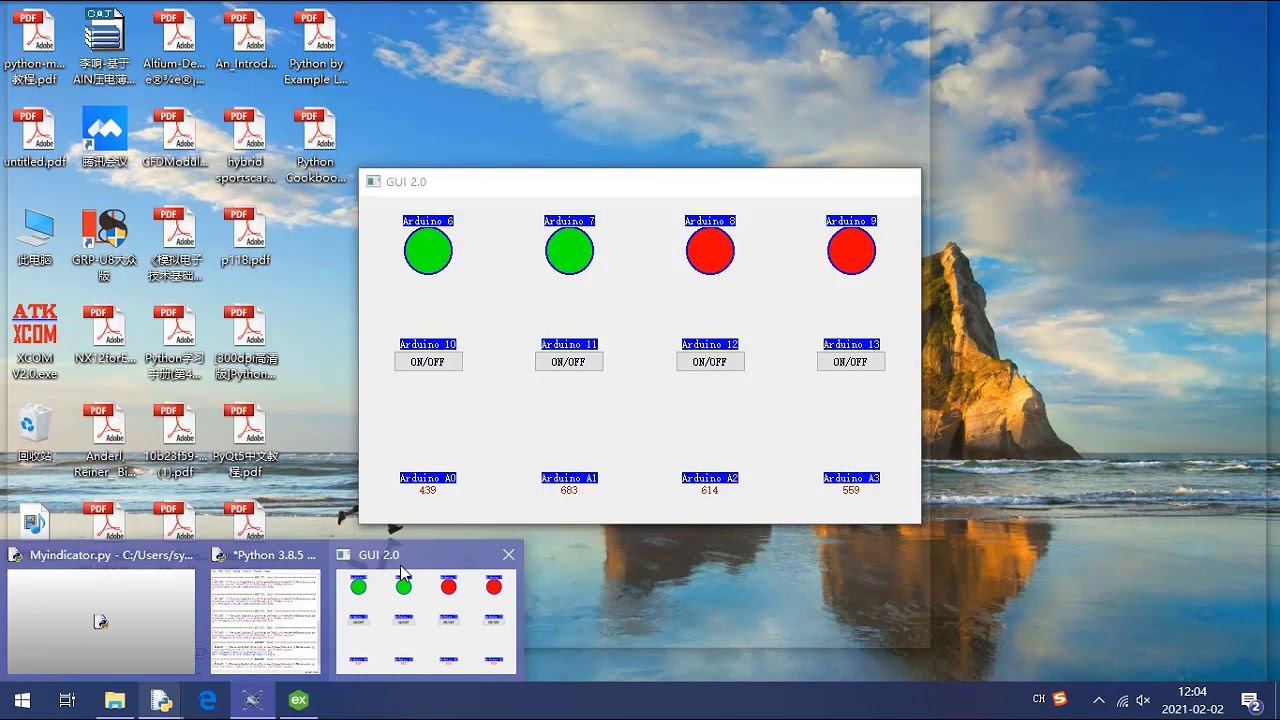This screenshot has height=720, width=1280.
Task: Show hidden system tray icons
Action: pos(1099,700)
